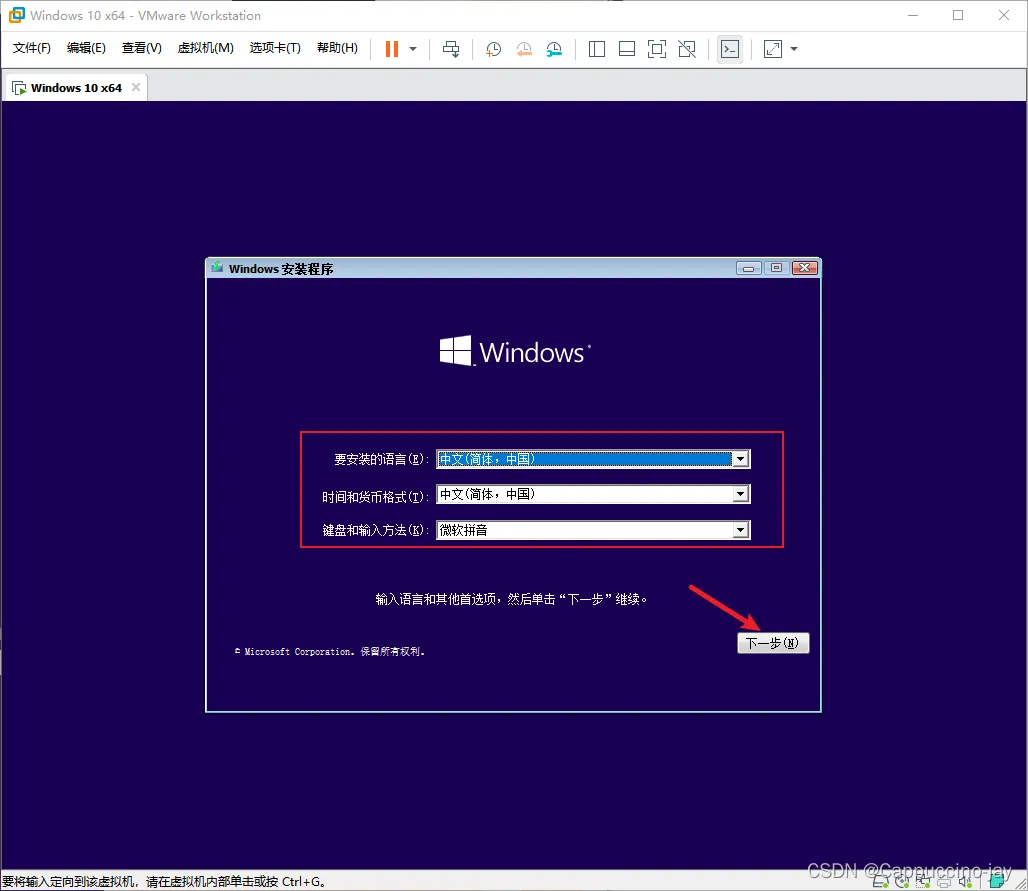Image resolution: width=1028 pixels, height=891 pixels.
Task: Close the Windows 安装程序 dialog
Action: (804, 268)
